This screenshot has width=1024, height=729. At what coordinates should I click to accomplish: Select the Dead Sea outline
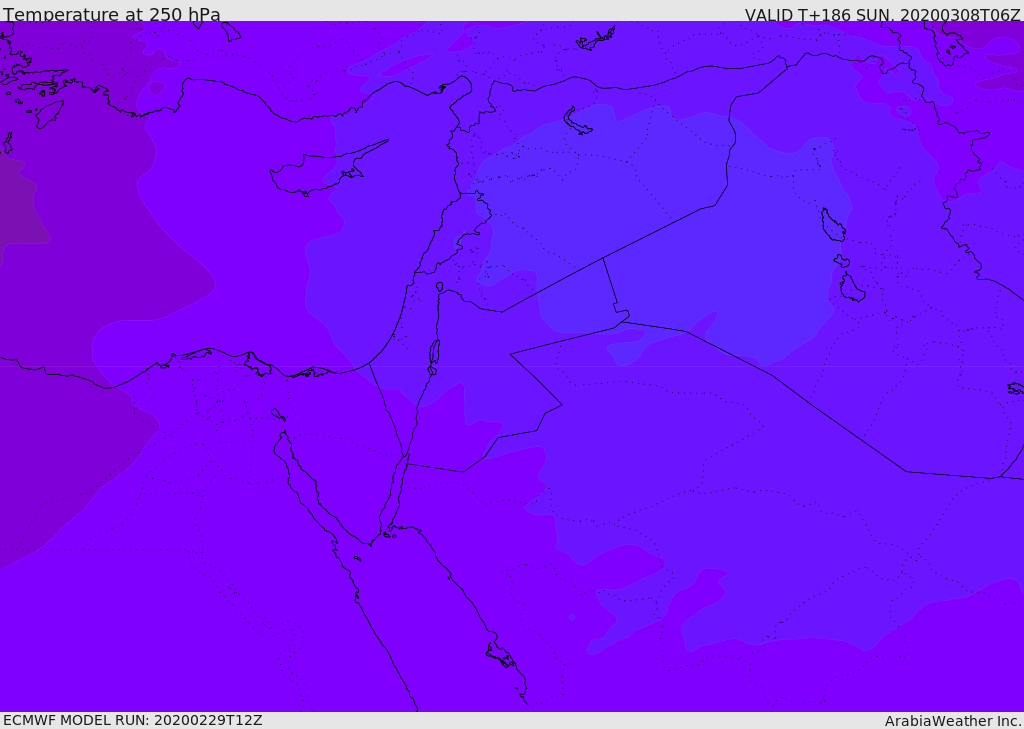[434, 353]
